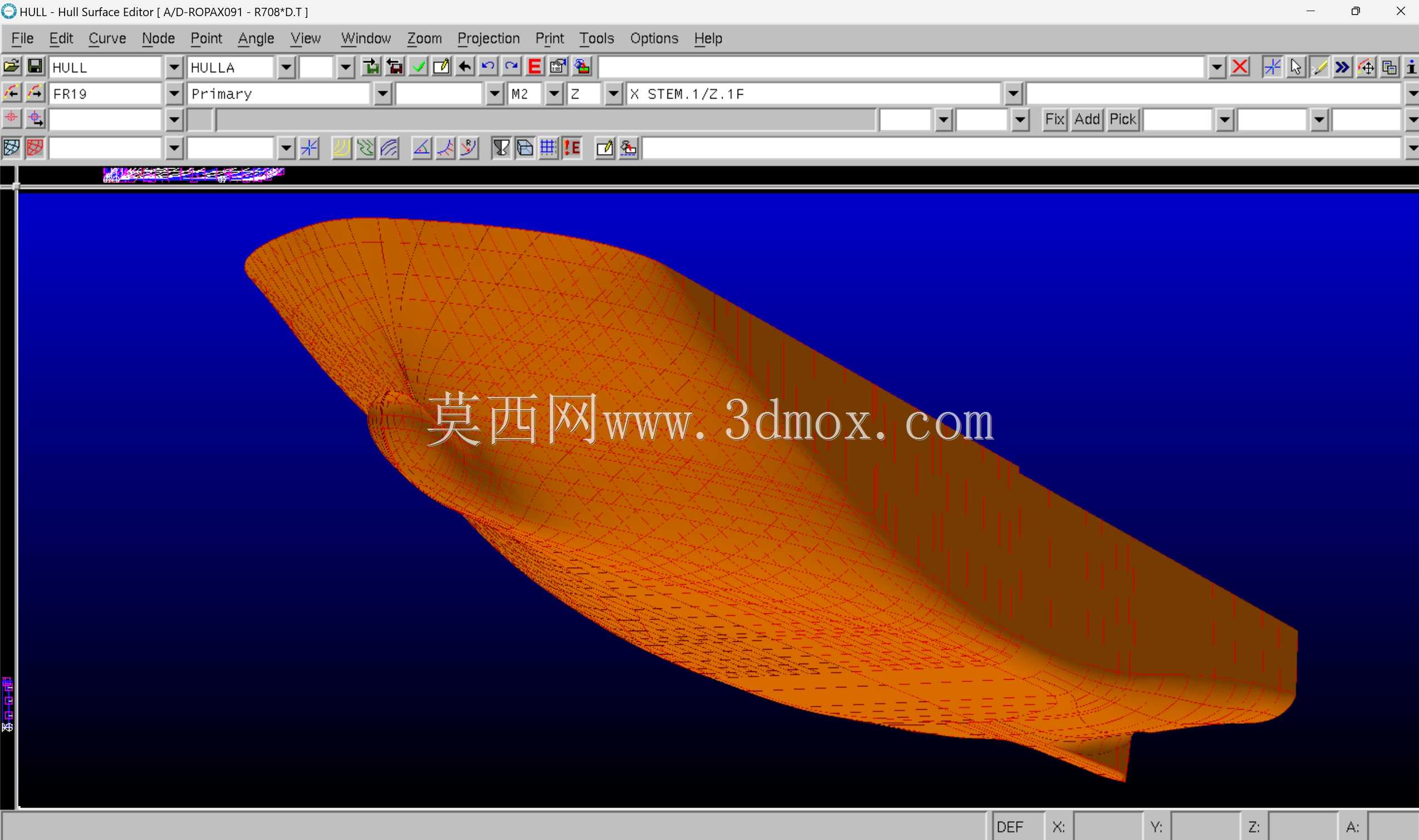Click the red surface patch mesh icon
The width and height of the screenshot is (1419, 840).
point(35,148)
